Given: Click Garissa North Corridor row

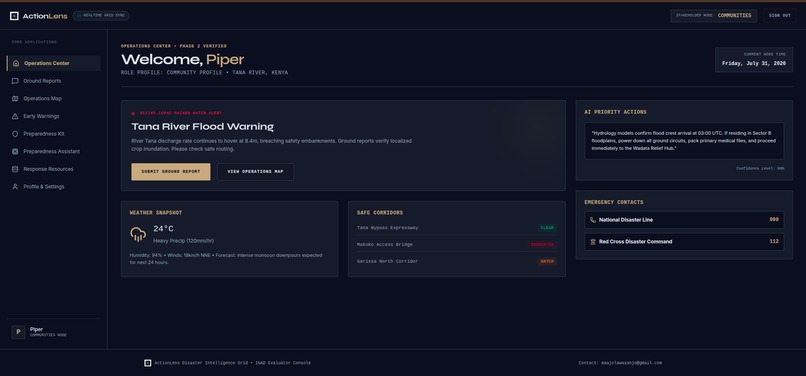Looking at the screenshot, I should 456,261.
